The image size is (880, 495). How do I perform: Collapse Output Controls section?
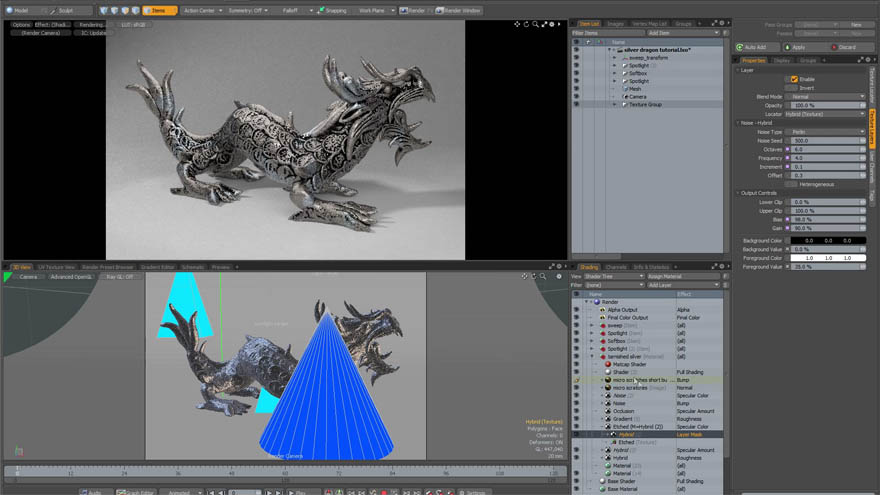[x=738, y=193]
